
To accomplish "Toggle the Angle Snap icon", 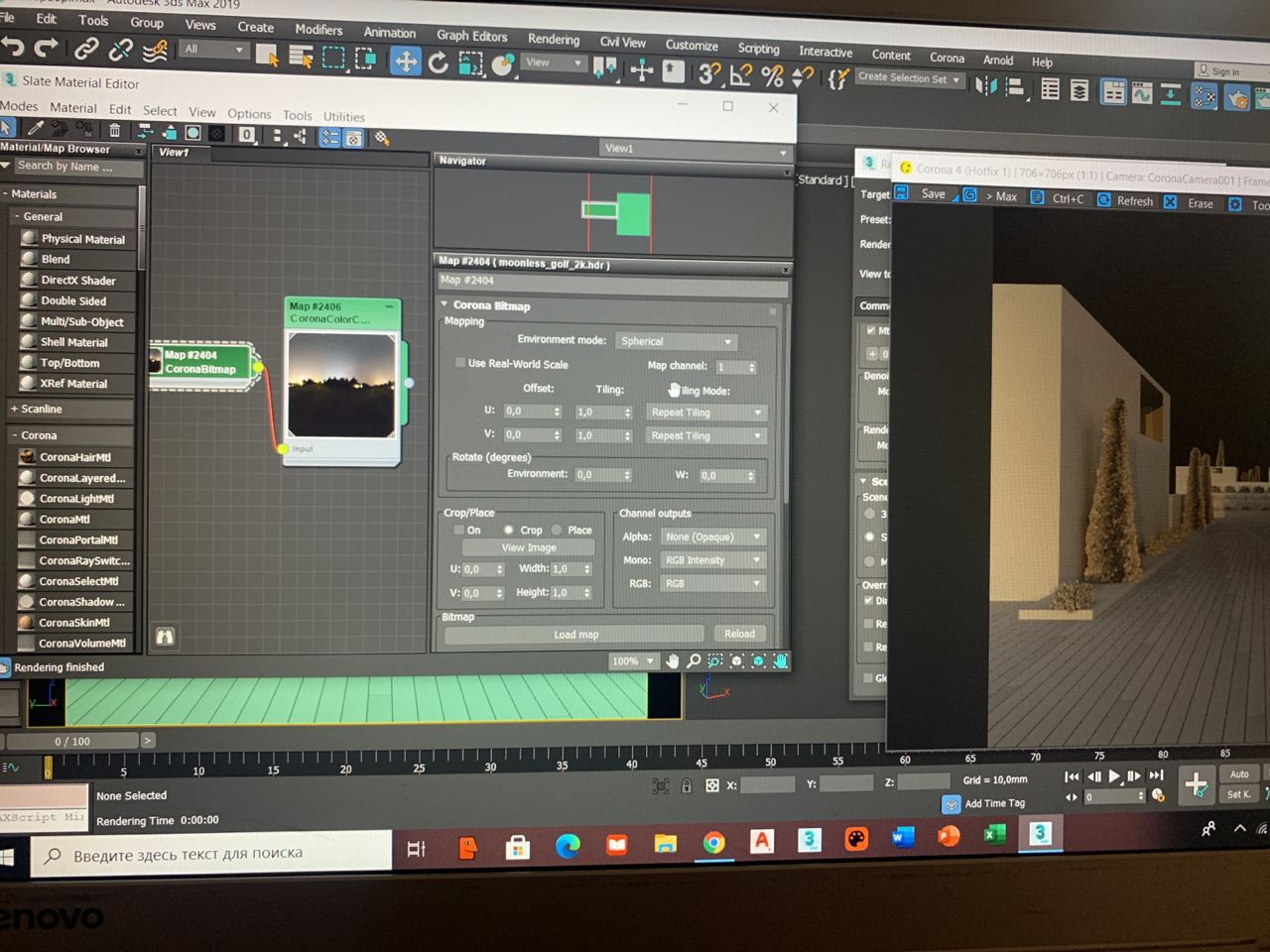I will pos(740,74).
